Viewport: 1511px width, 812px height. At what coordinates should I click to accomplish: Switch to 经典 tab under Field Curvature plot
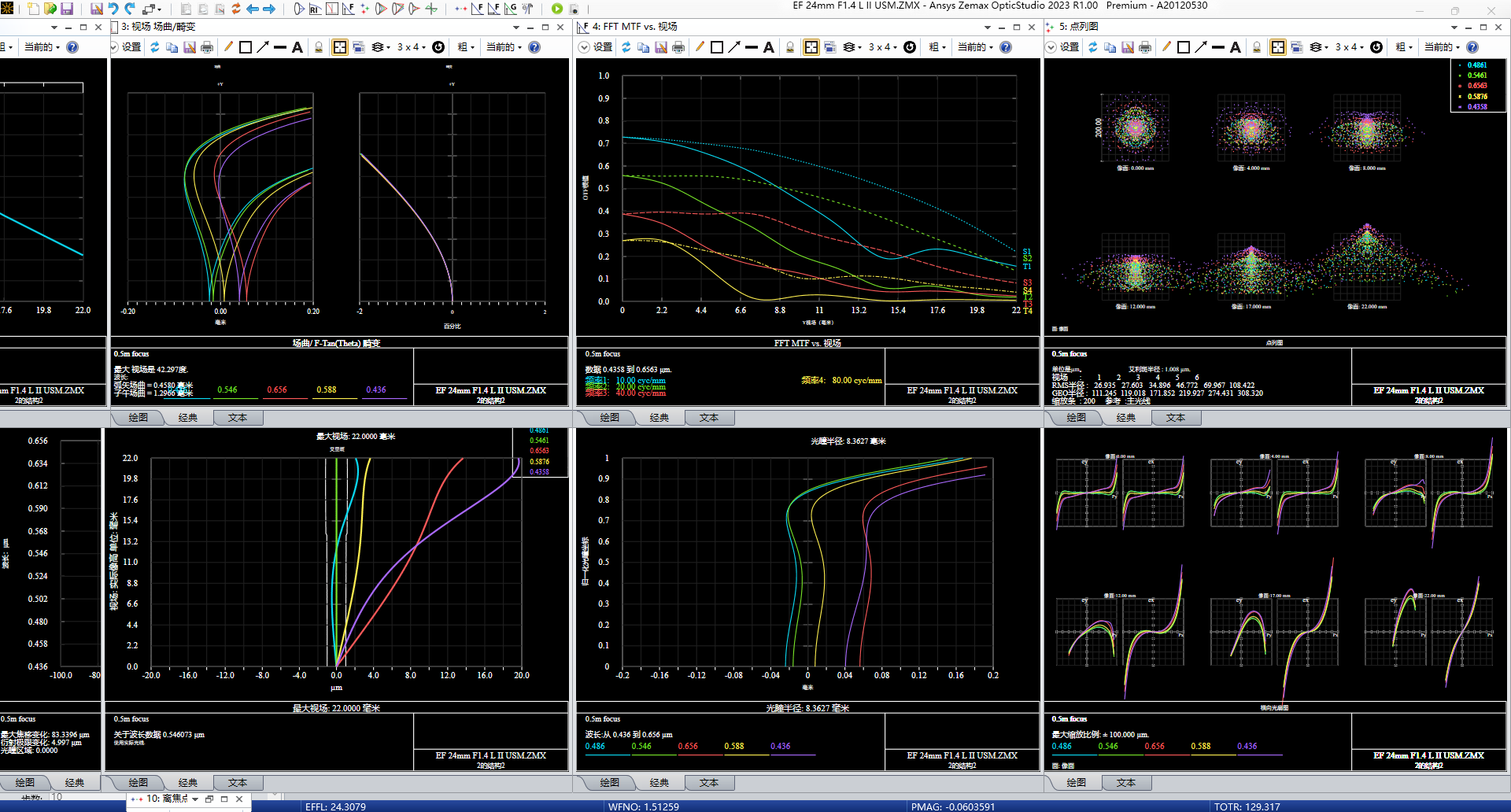click(188, 418)
